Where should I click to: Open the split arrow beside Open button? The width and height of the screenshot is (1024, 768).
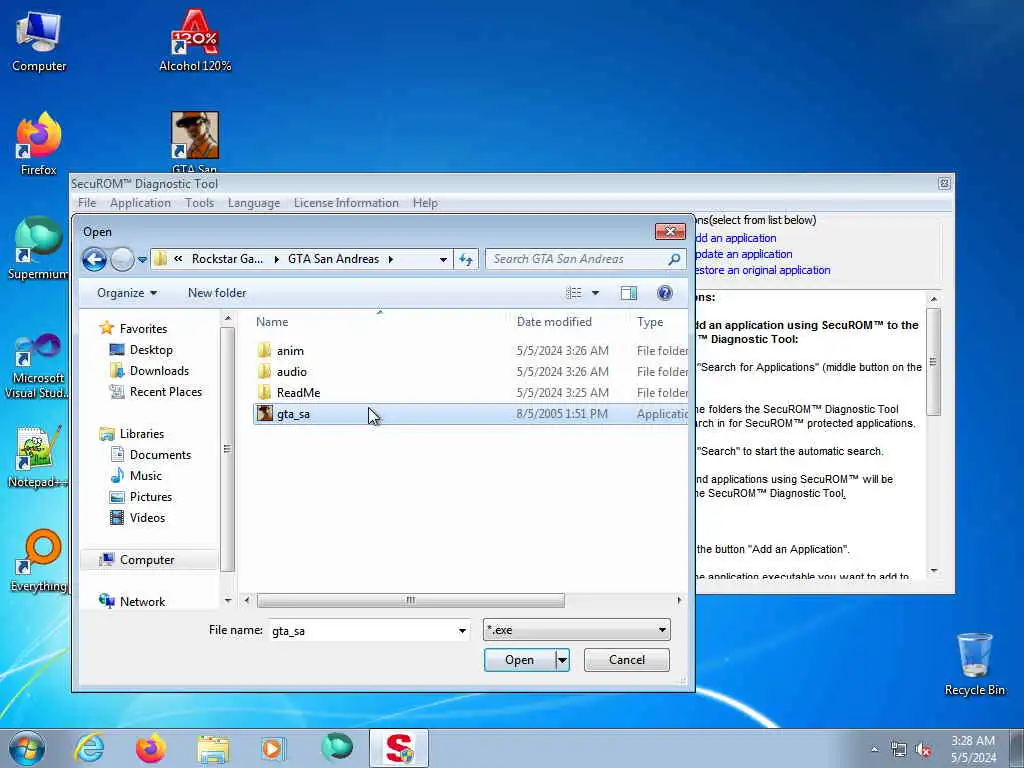pos(562,660)
